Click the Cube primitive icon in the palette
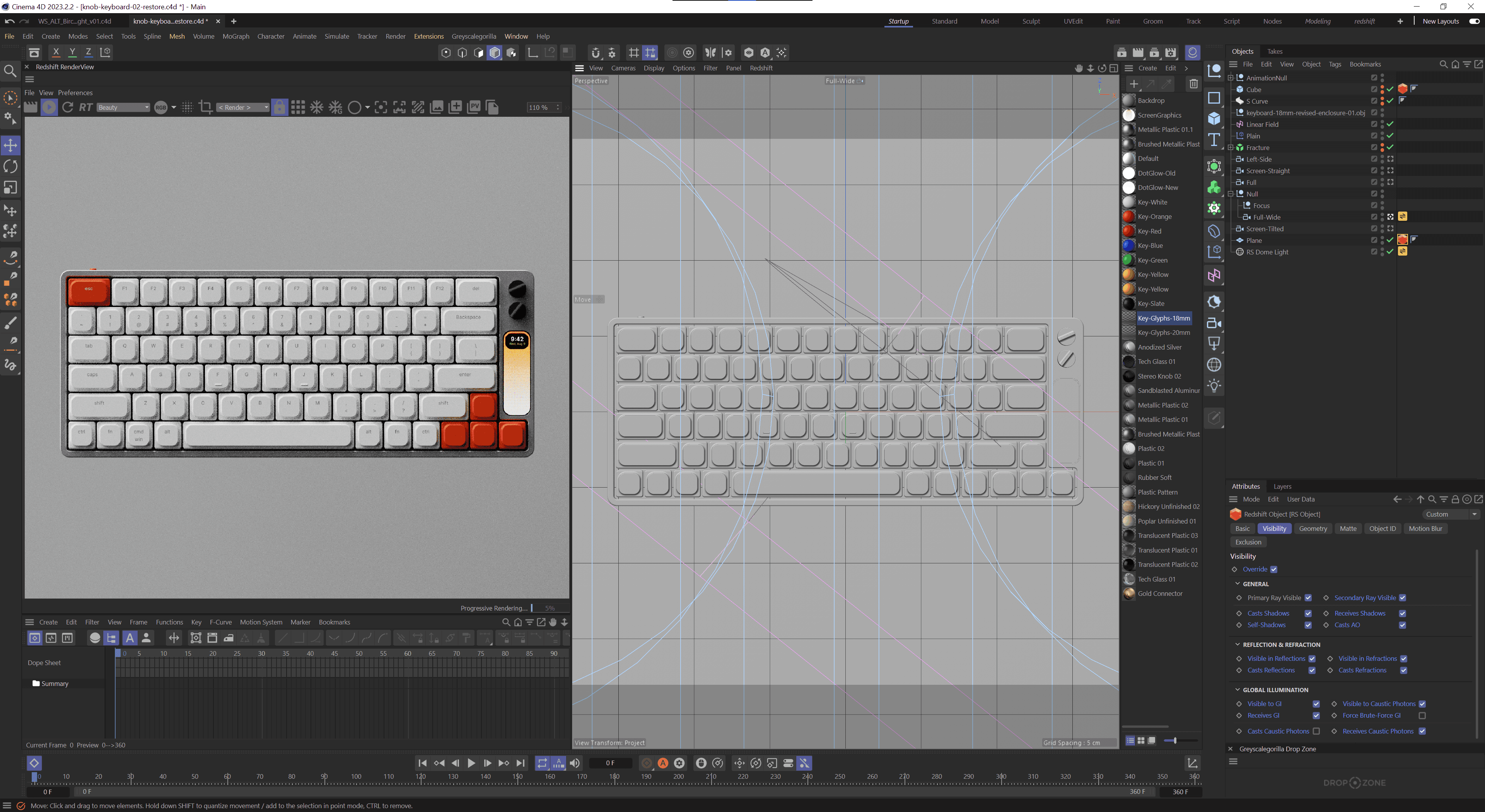Screen dimensions: 1485x812 coord(1214,119)
